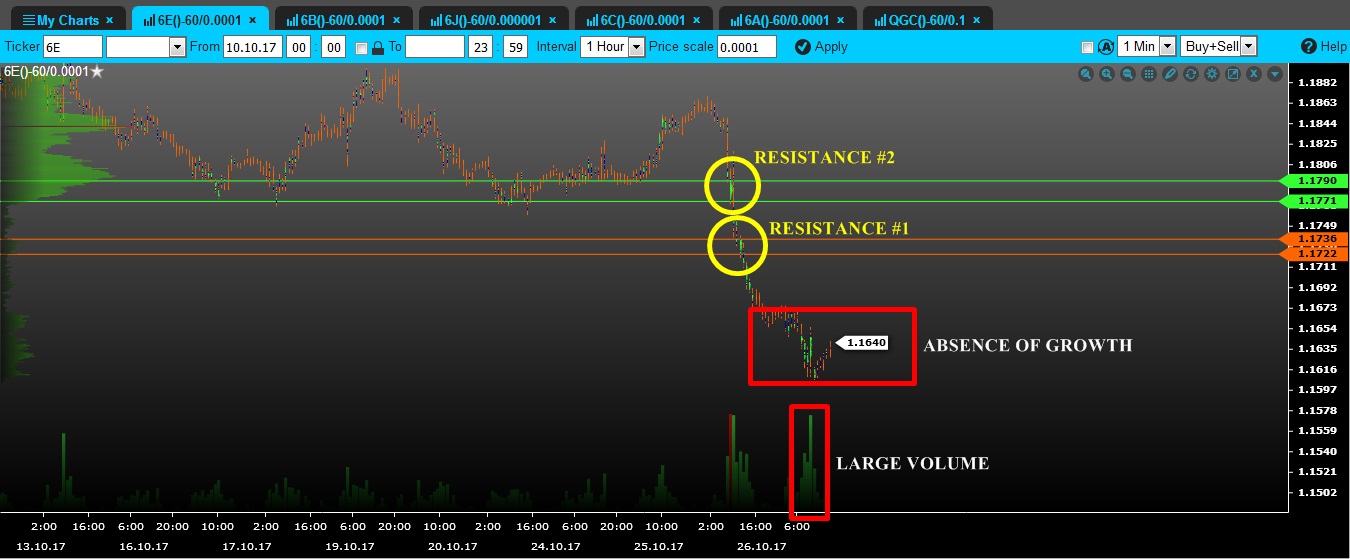The width and height of the screenshot is (1350, 559).
Task: Click the empty To date field
Action: pos(435,47)
